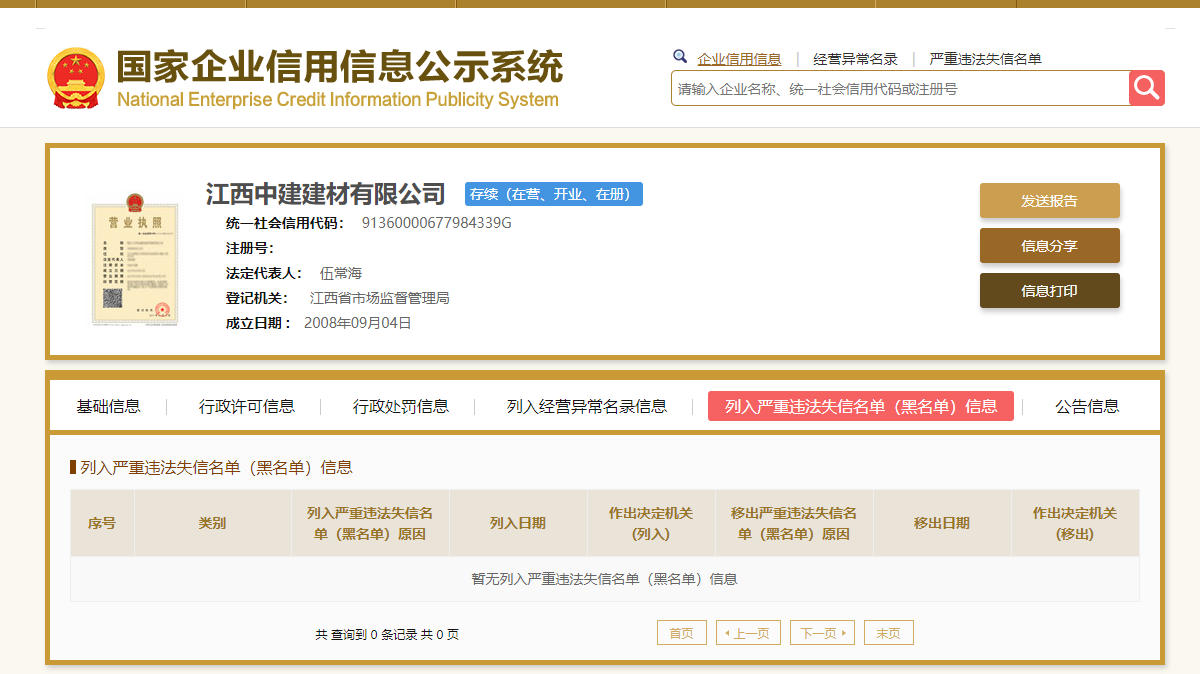Go to 上一页 previous page

click(748, 633)
